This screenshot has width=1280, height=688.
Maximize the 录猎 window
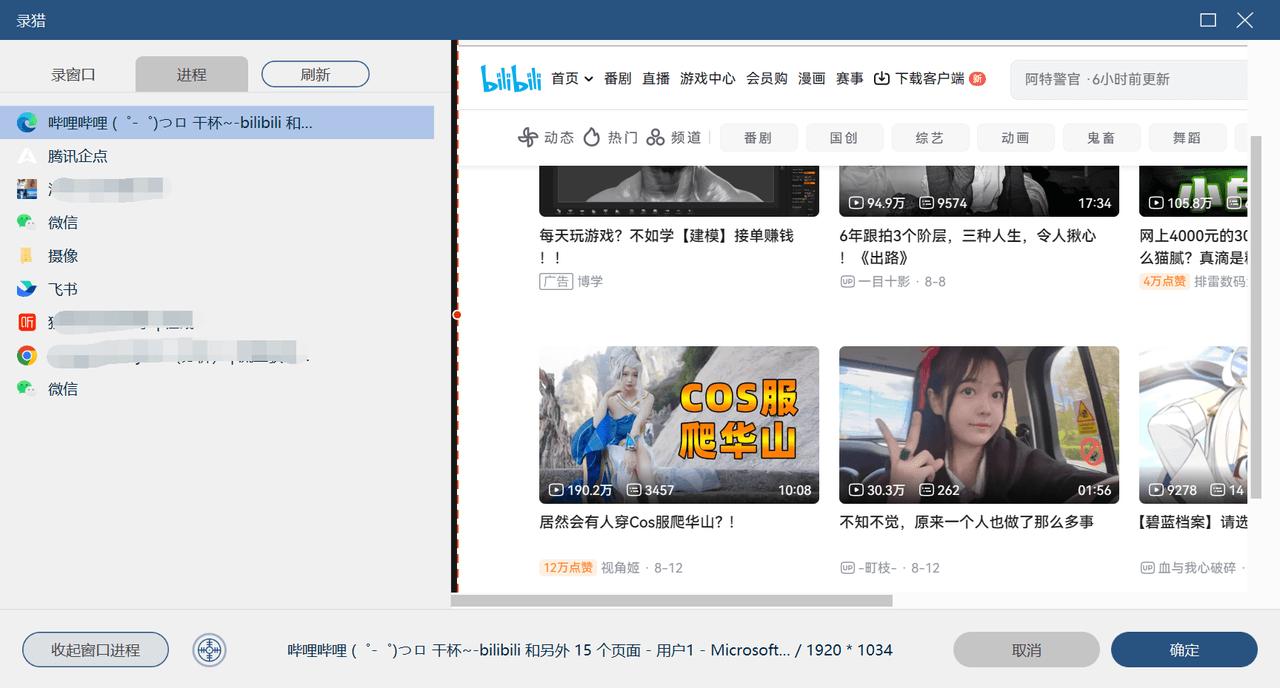coord(1208,20)
